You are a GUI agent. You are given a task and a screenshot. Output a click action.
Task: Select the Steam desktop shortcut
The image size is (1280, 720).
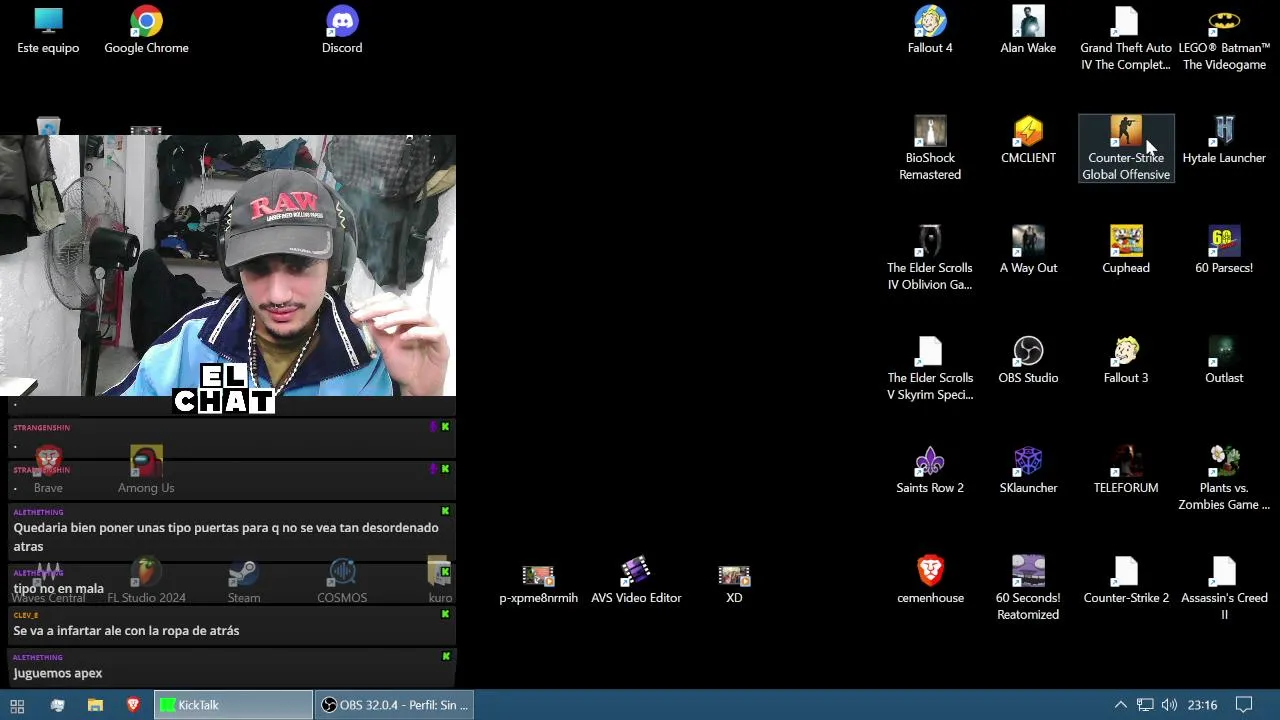coord(244,581)
